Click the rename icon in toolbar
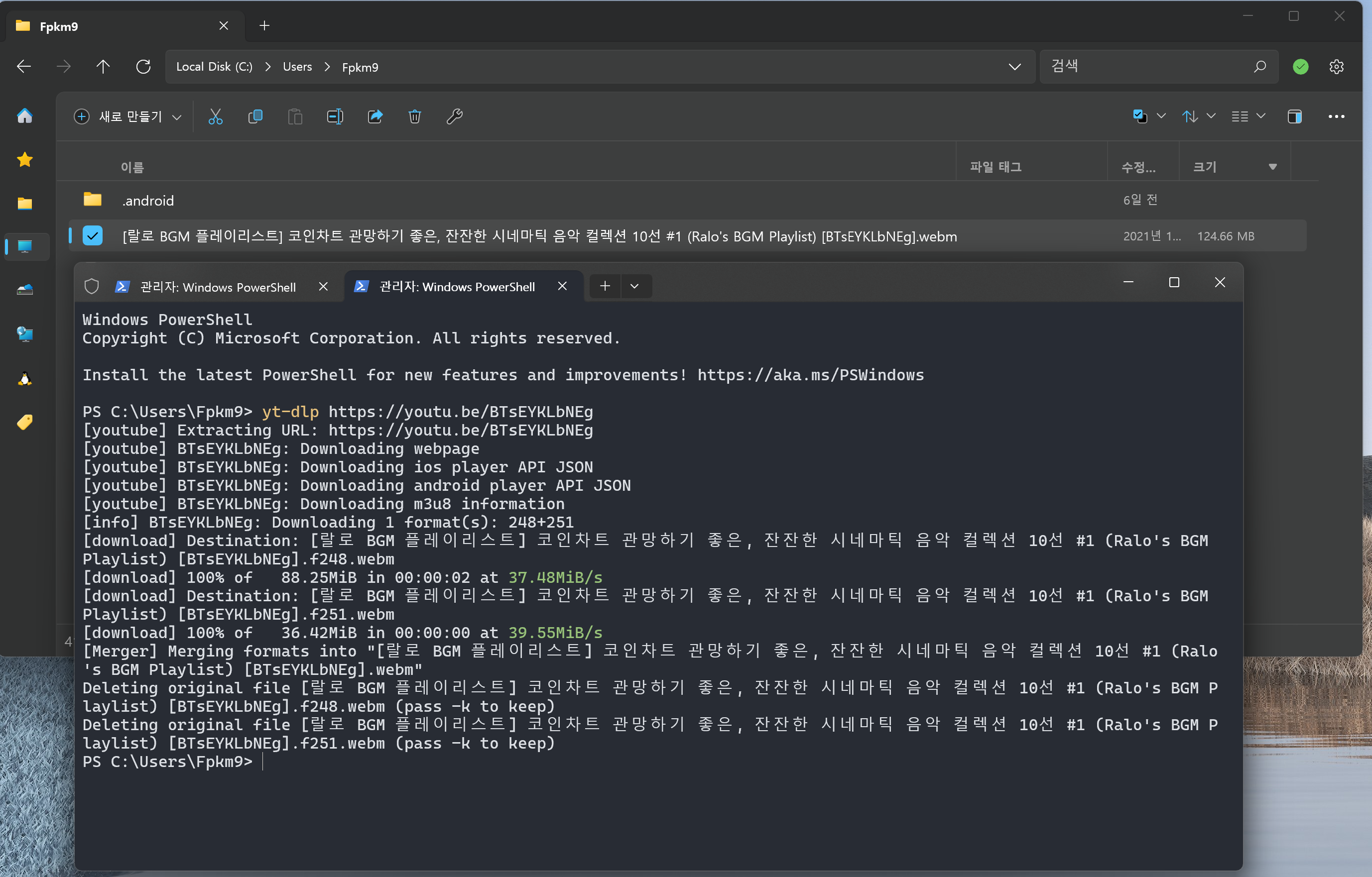The height and width of the screenshot is (877, 1372). (x=335, y=117)
